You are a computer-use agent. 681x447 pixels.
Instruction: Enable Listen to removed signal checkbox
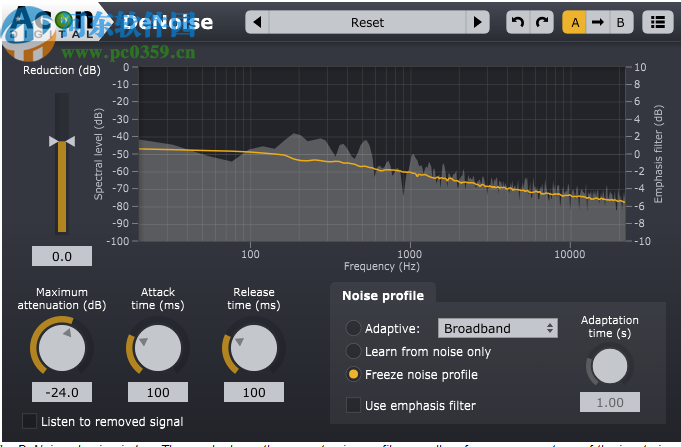click(x=30, y=421)
